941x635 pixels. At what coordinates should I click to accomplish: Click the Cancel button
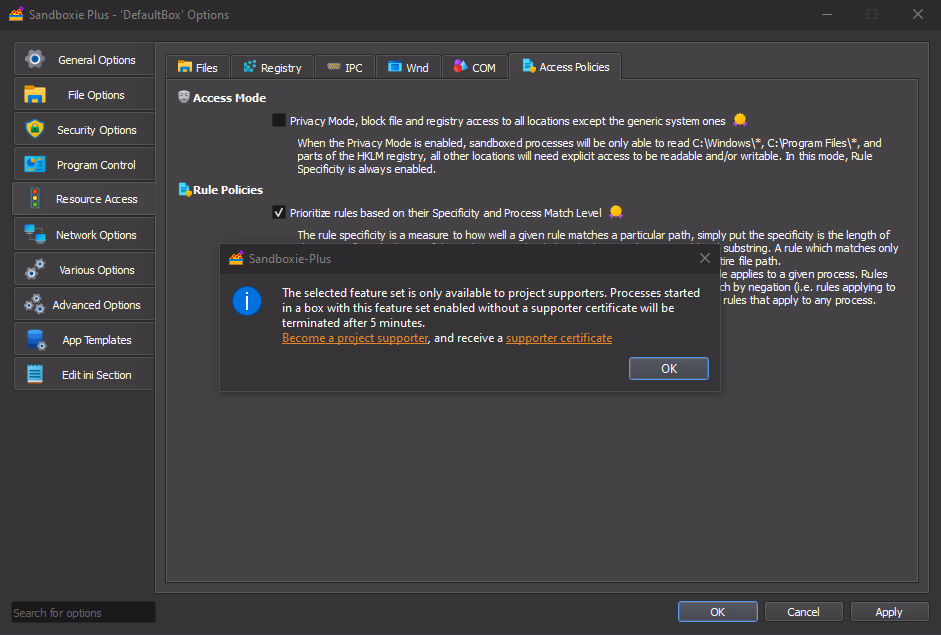coord(804,612)
